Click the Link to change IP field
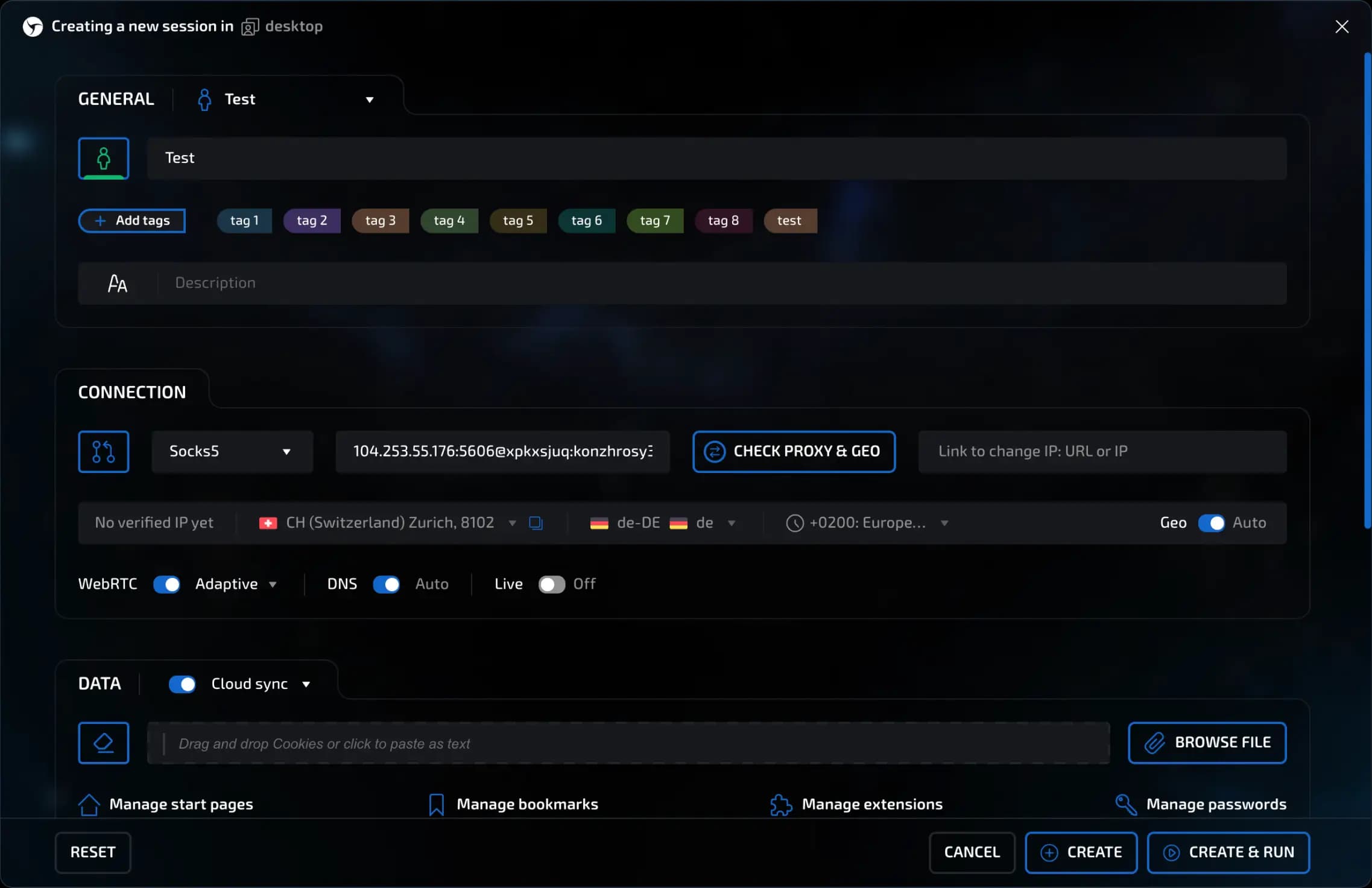This screenshot has height=888, width=1372. point(1101,451)
